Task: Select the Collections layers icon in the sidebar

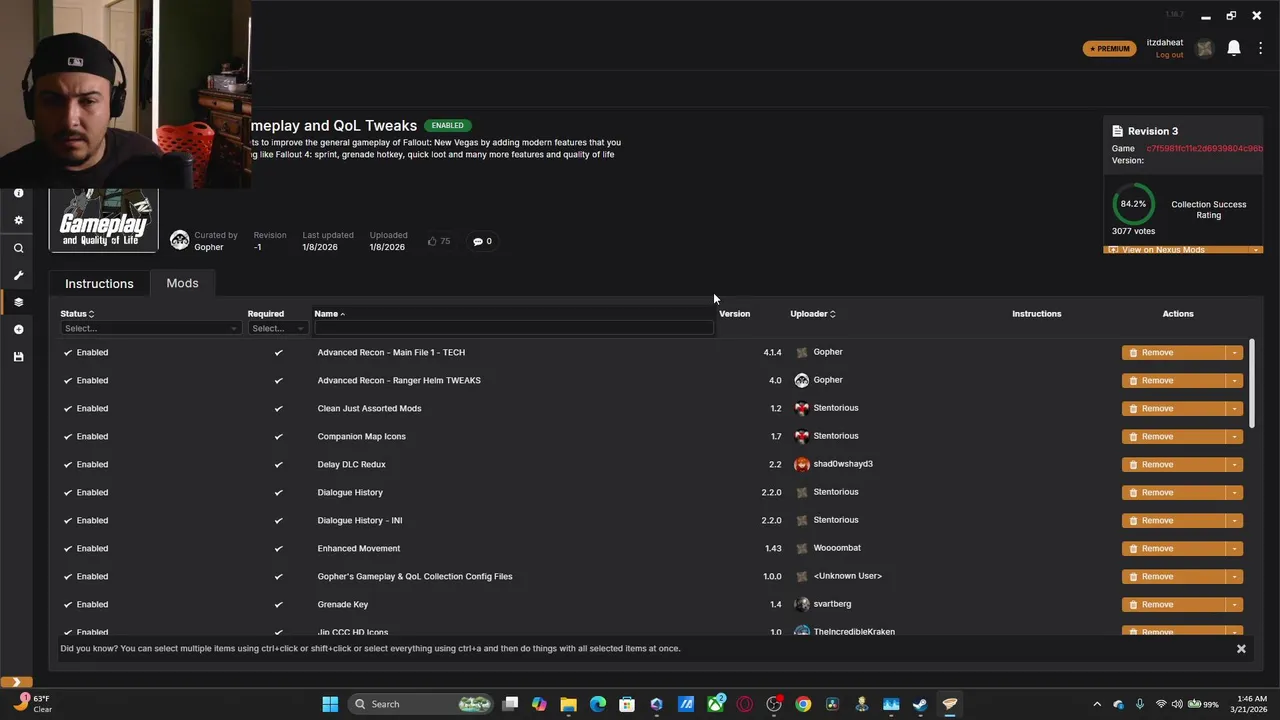Action: [18, 302]
